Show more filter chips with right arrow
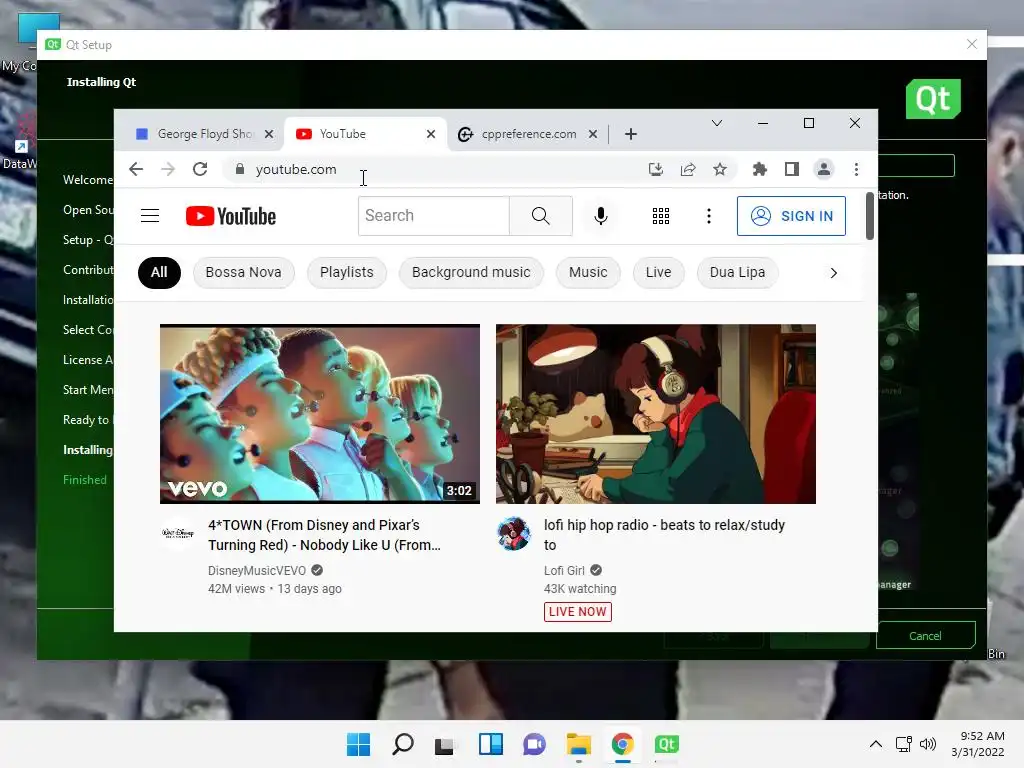The width and height of the screenshot is (1024, 768). [833, 272]
